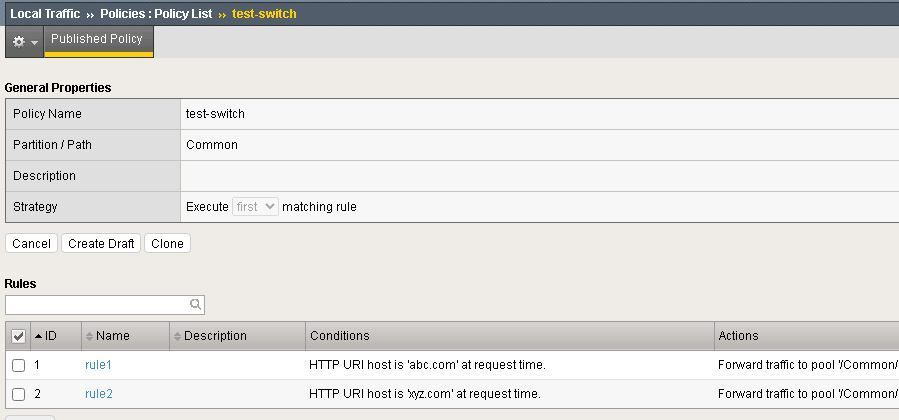Viewport: 899px width, 420px height.
Task: Open the gear settings menu
Action: (x=24, y=42)
